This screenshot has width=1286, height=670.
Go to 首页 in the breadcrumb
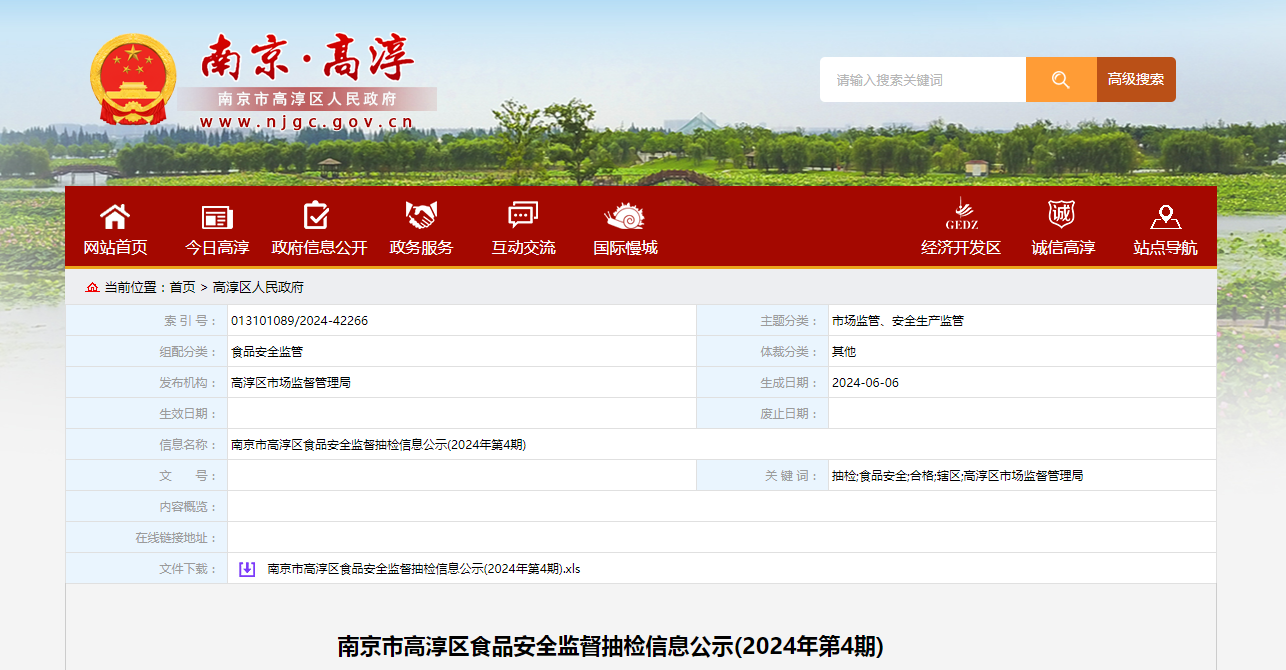tap(182, 287)
